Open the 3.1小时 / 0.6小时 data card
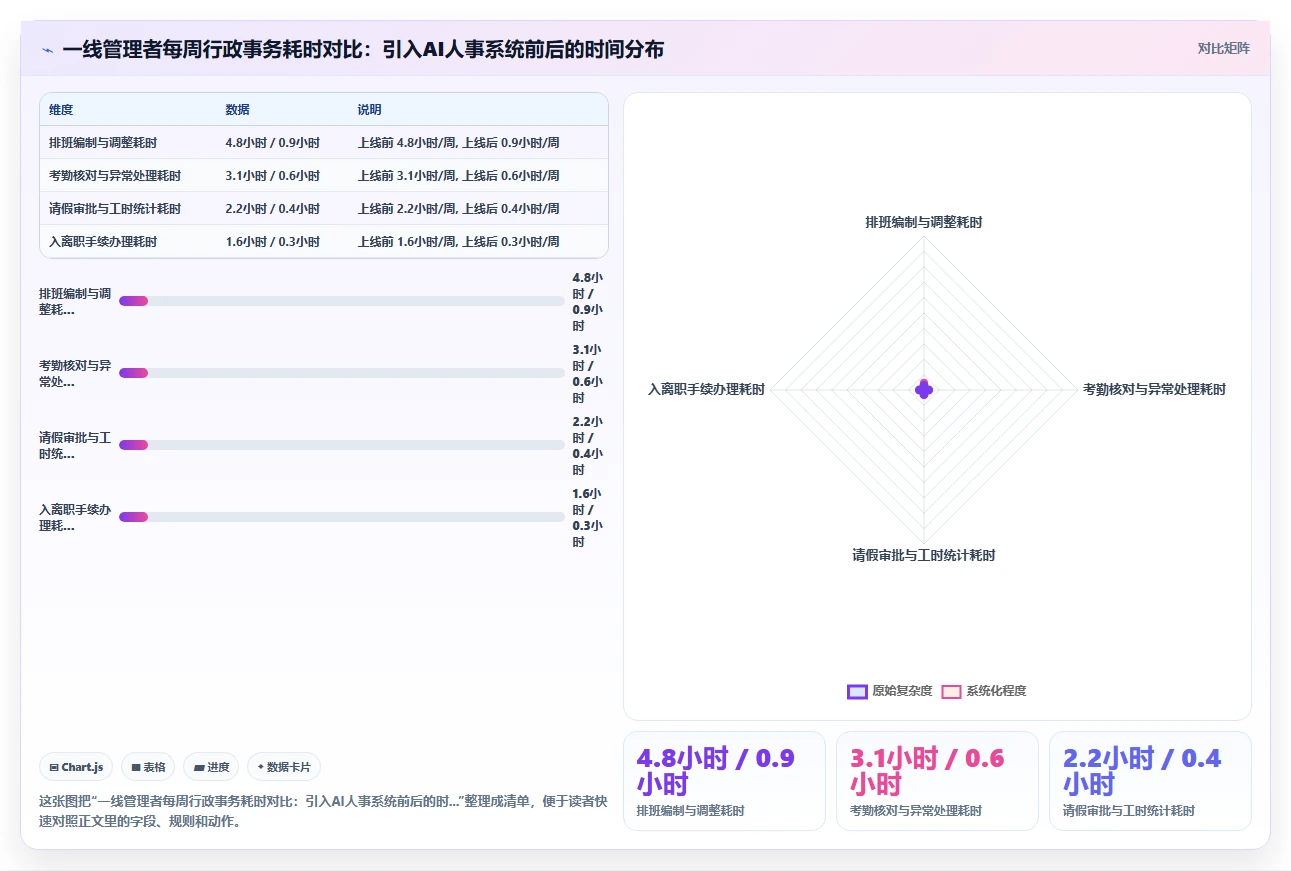Viewport: 1291px width, 871px height. click(x=937, y=781)
